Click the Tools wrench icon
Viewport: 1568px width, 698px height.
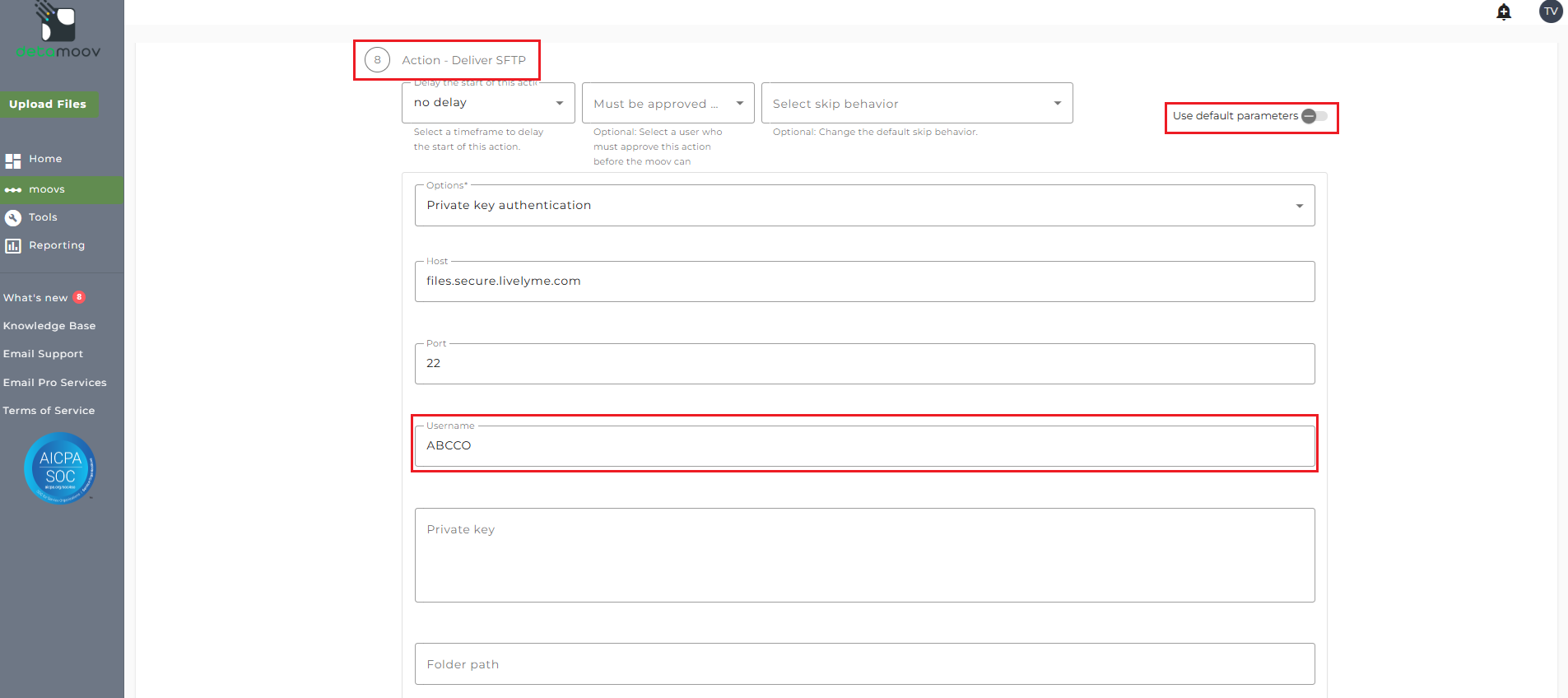point(13,218)
